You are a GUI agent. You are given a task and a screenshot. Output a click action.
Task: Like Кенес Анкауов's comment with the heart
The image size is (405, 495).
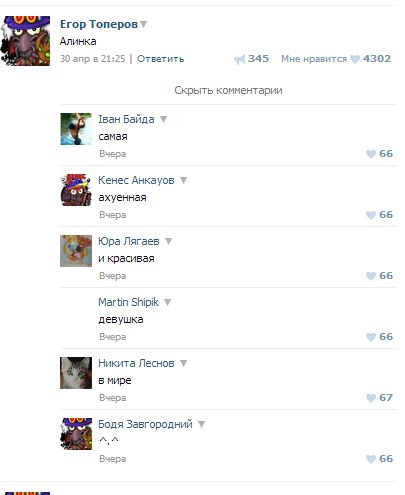(371, 215)
